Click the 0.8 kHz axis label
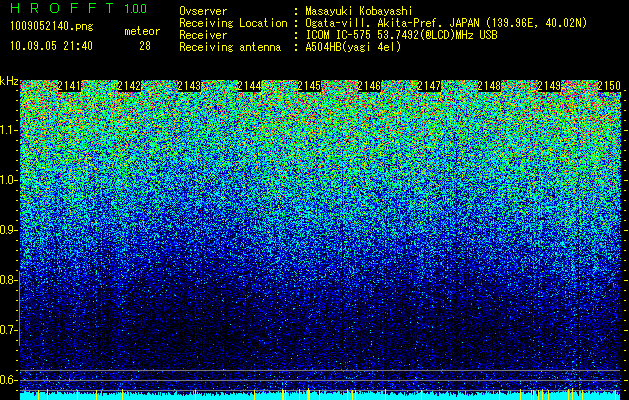Image resolution: width=629 pixels, height=400 pixels. click(9, 280)
